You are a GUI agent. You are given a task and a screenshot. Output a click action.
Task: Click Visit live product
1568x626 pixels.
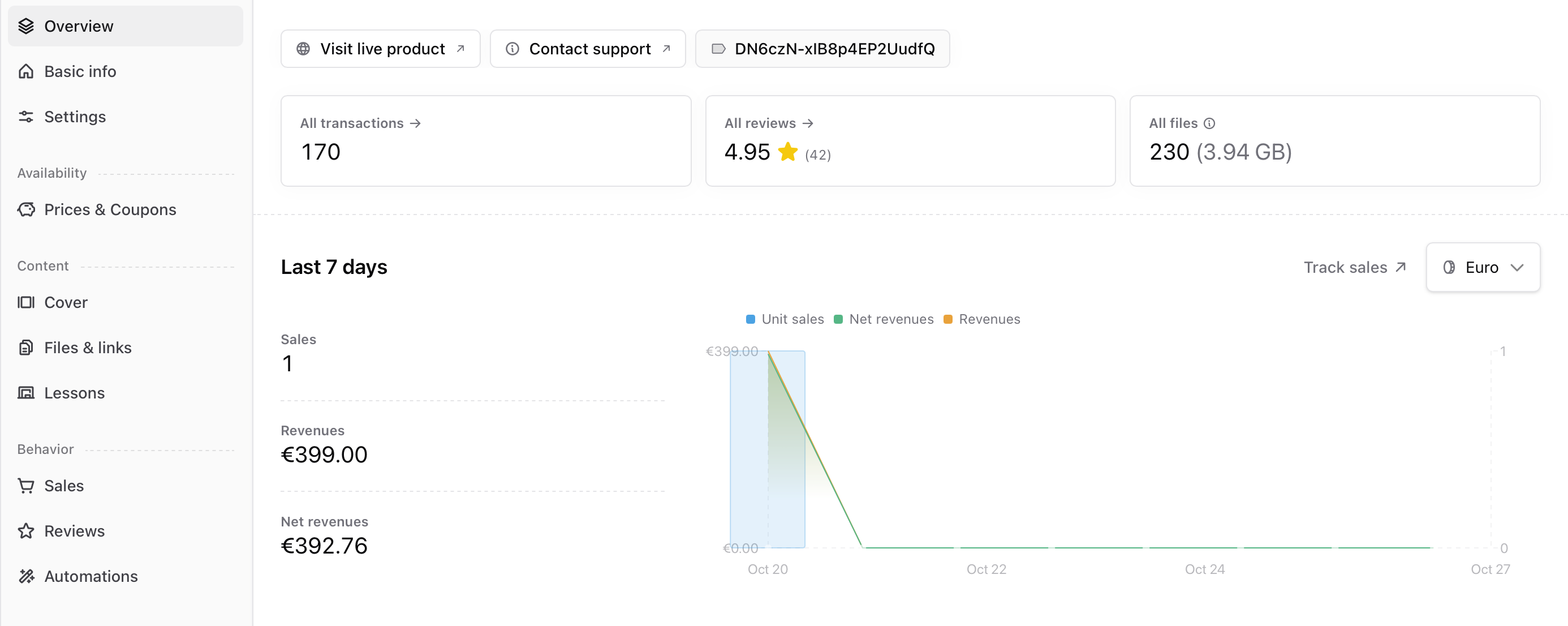(x=380, y=49)
